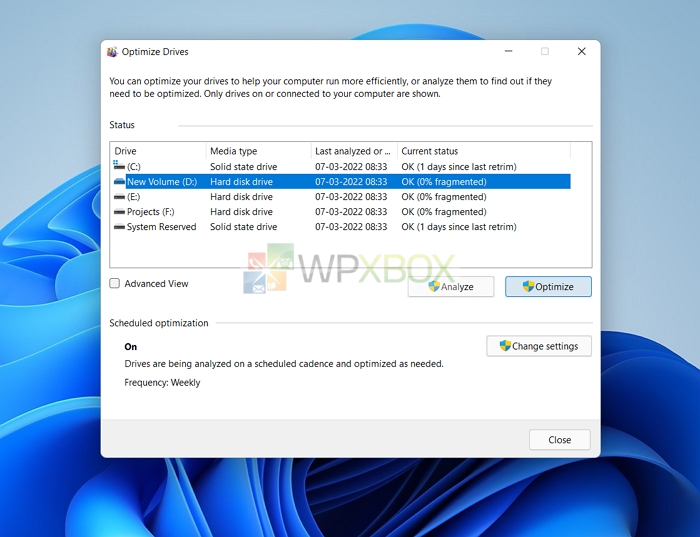Image resolution: width=700 pixels, height=537 pixels.
Task: Click the Close button at bottom
Action: tap(560, 440)
